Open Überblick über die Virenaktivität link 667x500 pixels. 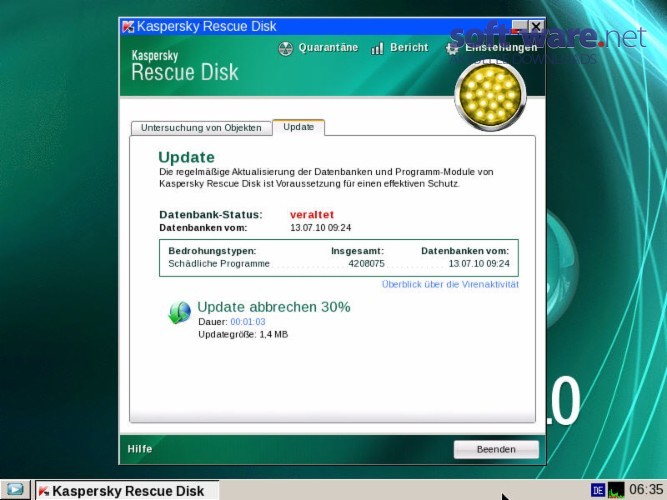pos(450,284)
